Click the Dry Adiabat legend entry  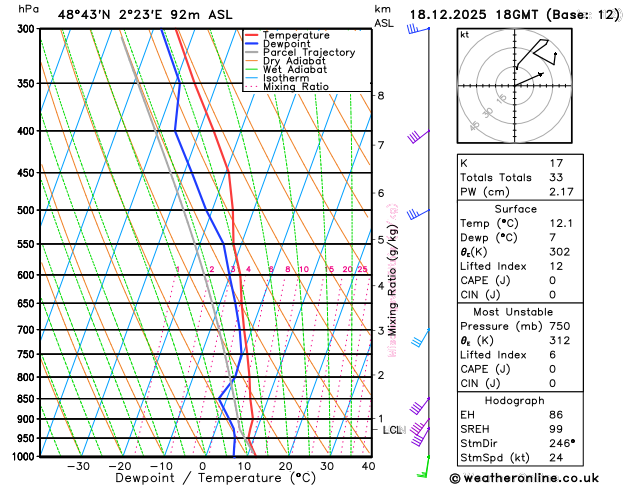pyautogui.click(x=285, y=61)
